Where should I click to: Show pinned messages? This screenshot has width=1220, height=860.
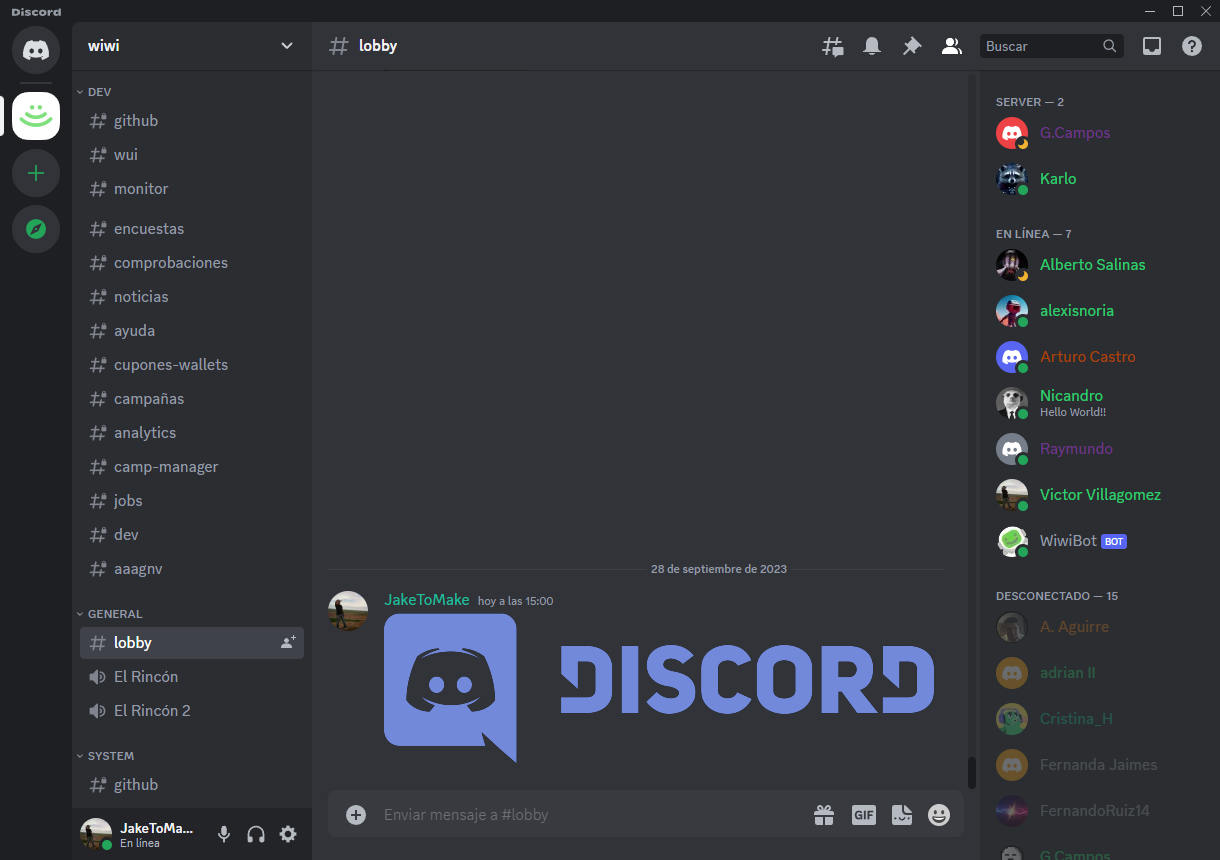912,46
